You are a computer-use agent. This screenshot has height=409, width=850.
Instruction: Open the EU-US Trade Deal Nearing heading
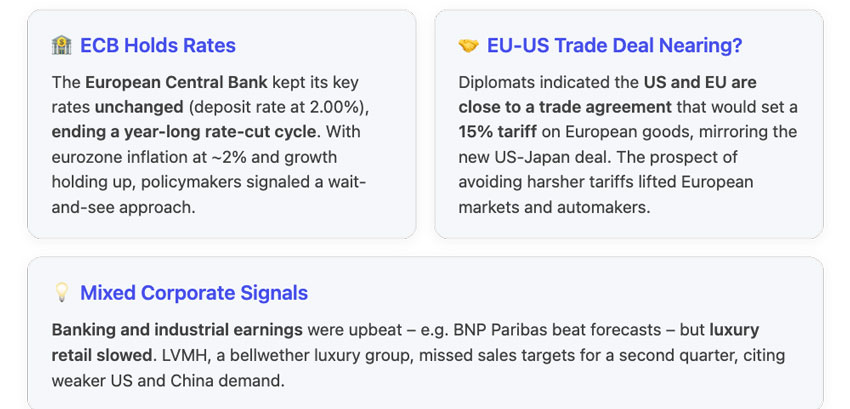[614, 46]
